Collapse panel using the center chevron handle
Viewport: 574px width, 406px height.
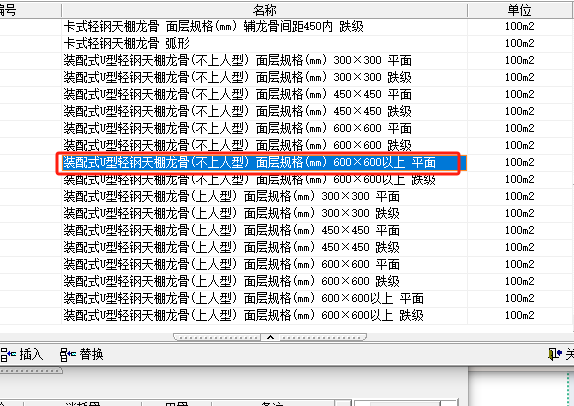(270, 337)
